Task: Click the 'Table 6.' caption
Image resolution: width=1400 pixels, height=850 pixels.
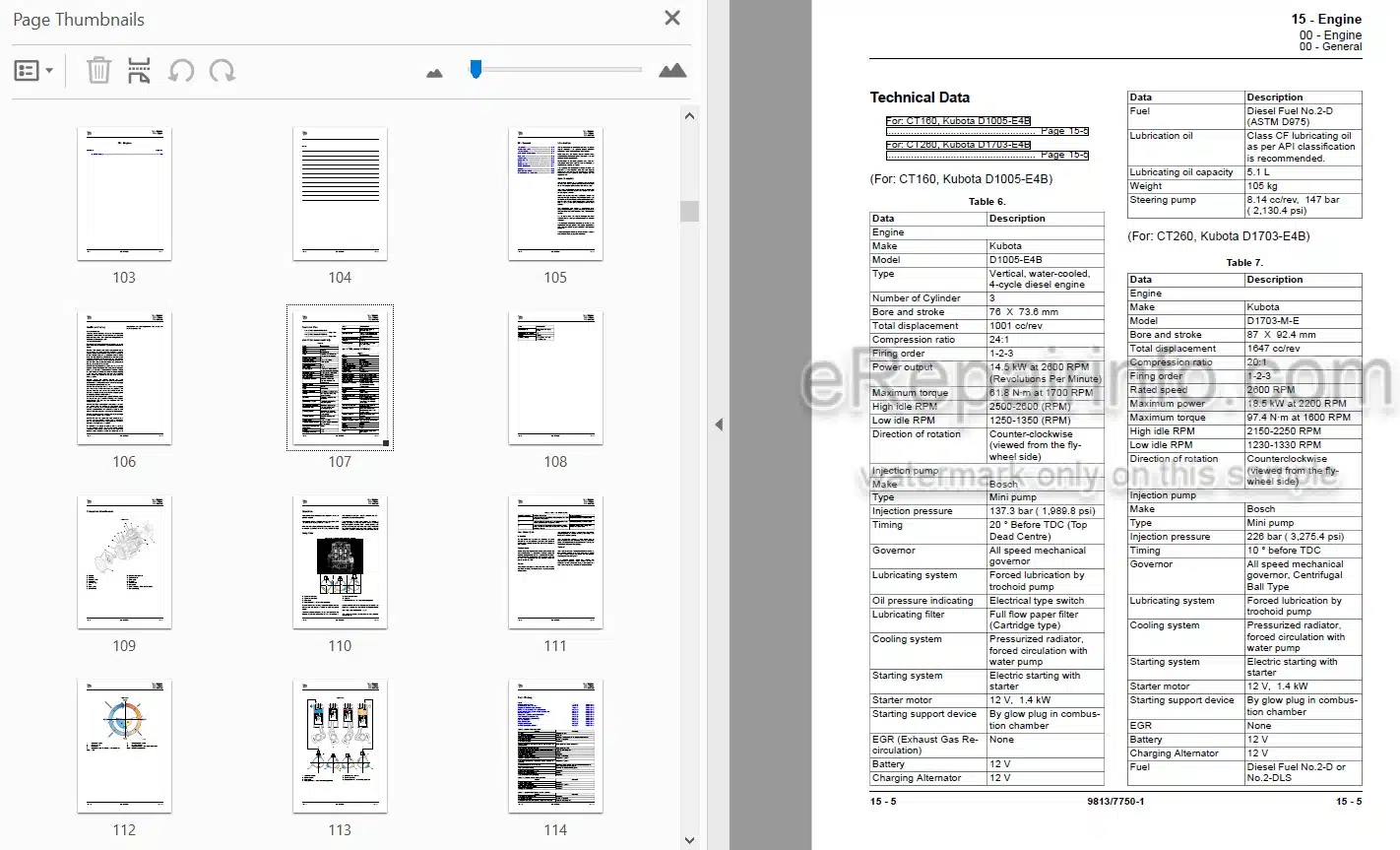Action: point(986,202)
